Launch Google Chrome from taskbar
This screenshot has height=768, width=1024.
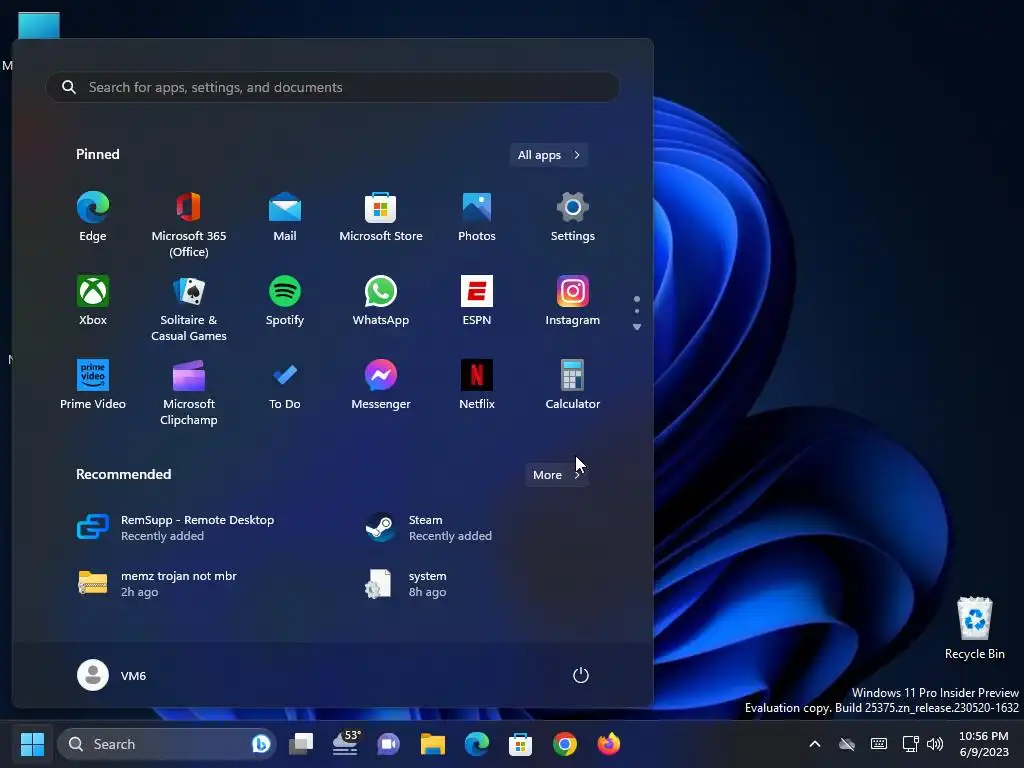coord(564,744)
